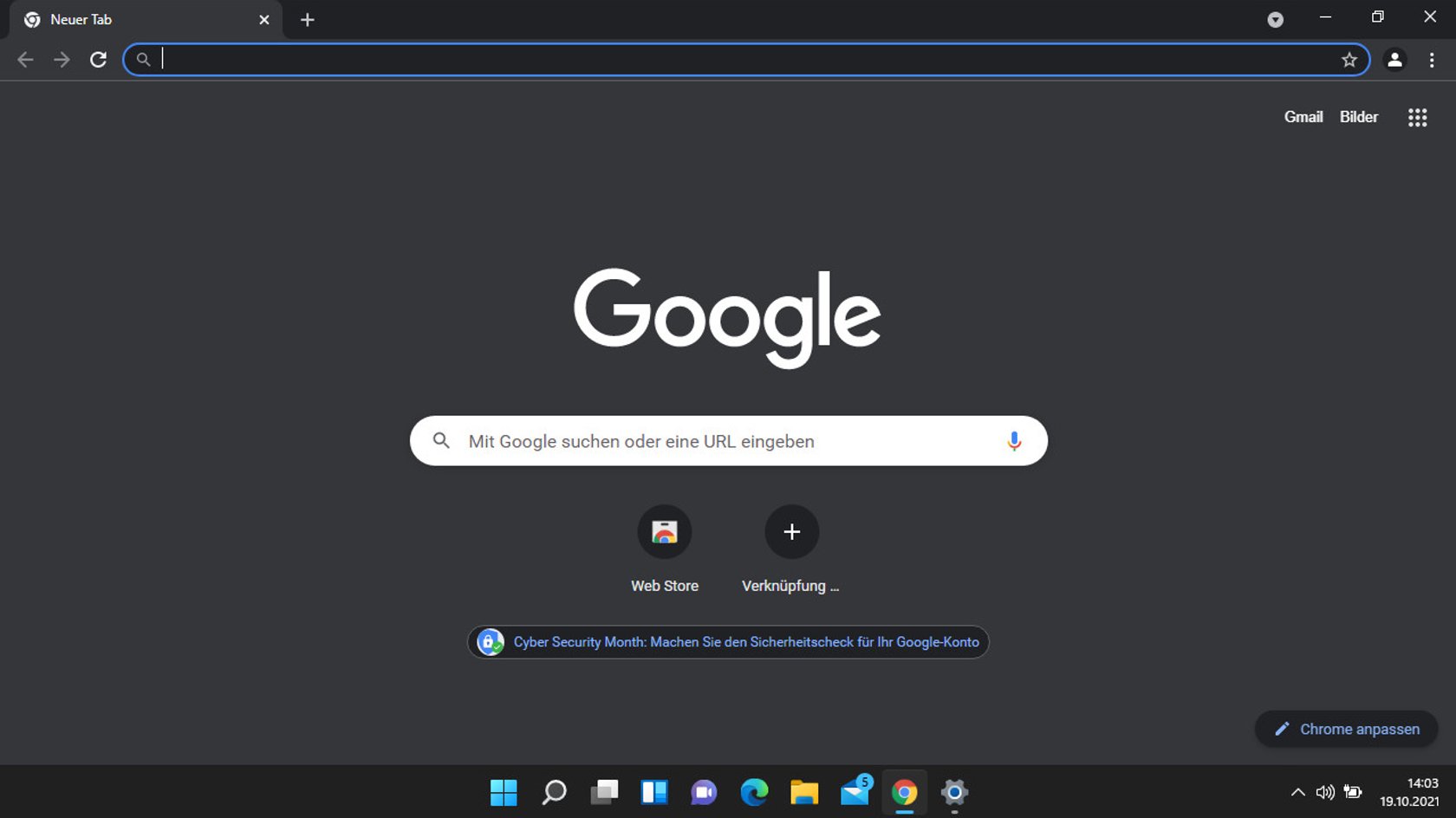The image size is (1456, 818).
Task: Open the tab search dropdown arrow
Action: point(1275,20)
